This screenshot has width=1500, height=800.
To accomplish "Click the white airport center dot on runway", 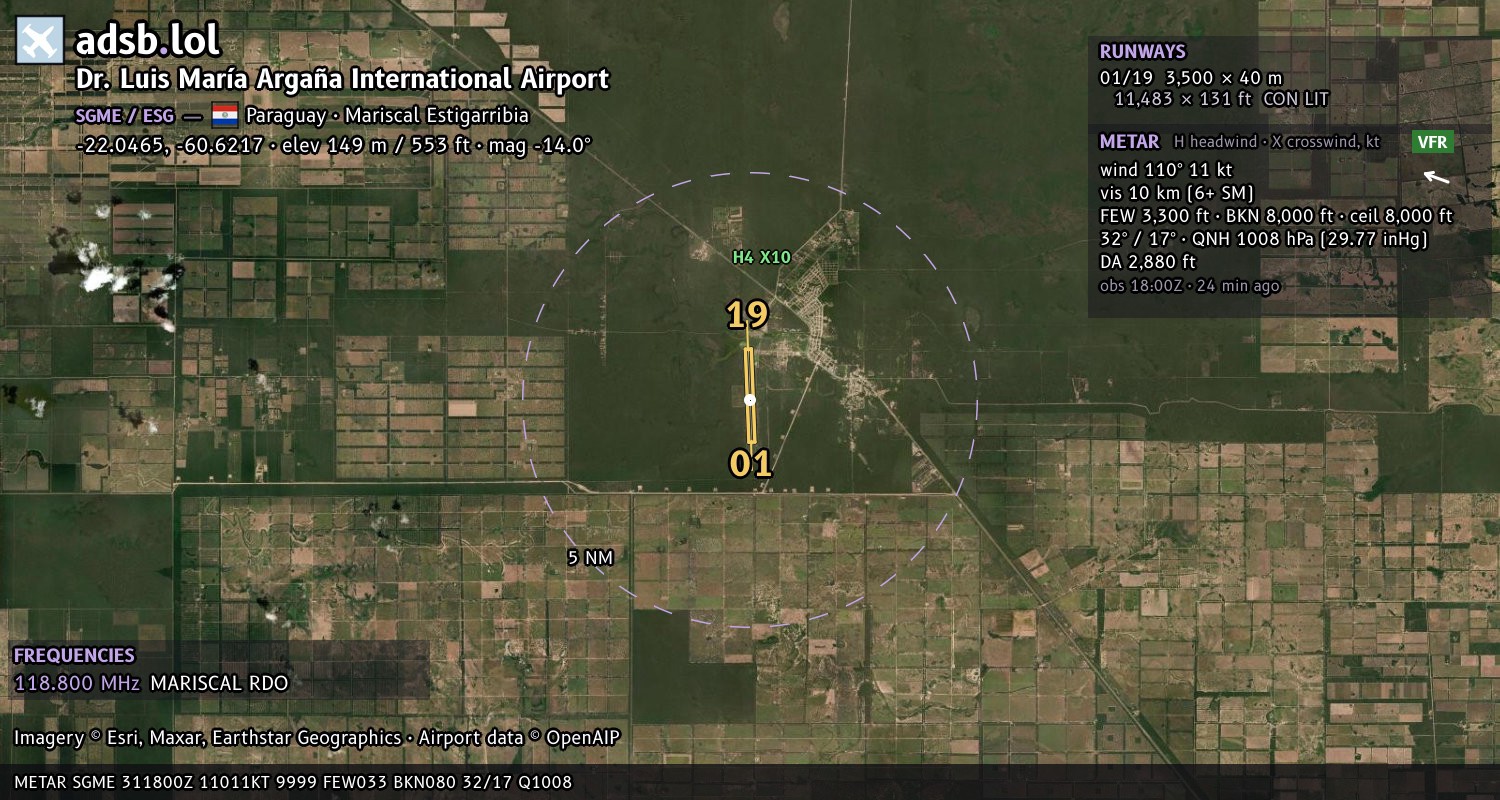I will [x=750, y=400].
